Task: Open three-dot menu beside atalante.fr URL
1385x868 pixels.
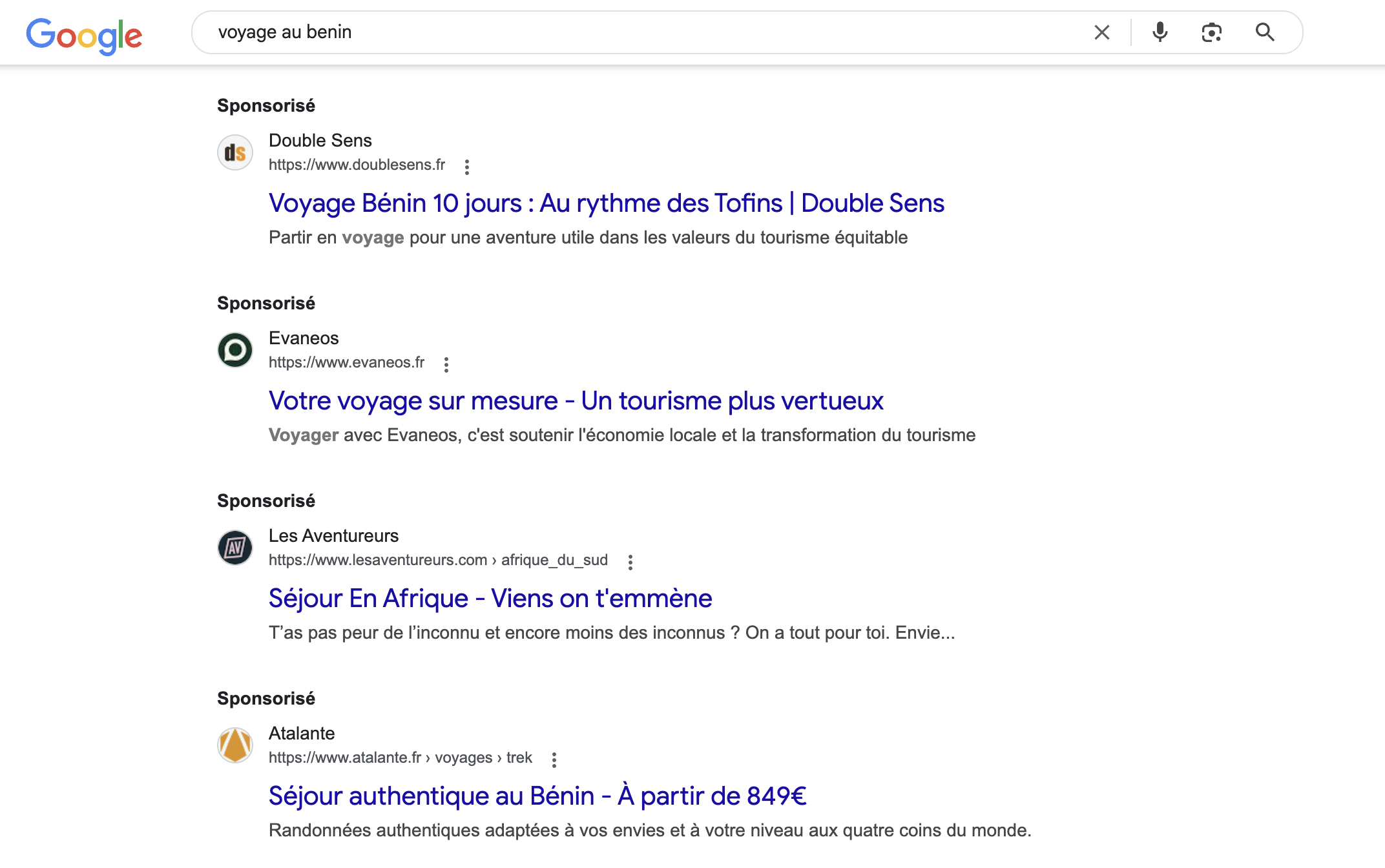Action: 554,759
